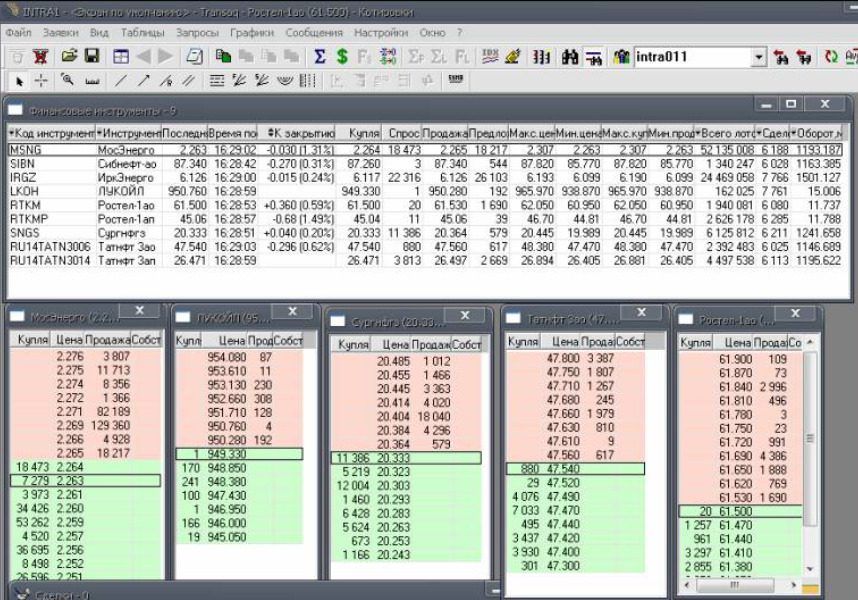Select the RU14TATN3014 Татнфт 3ап row

click(x=425, y=260)
